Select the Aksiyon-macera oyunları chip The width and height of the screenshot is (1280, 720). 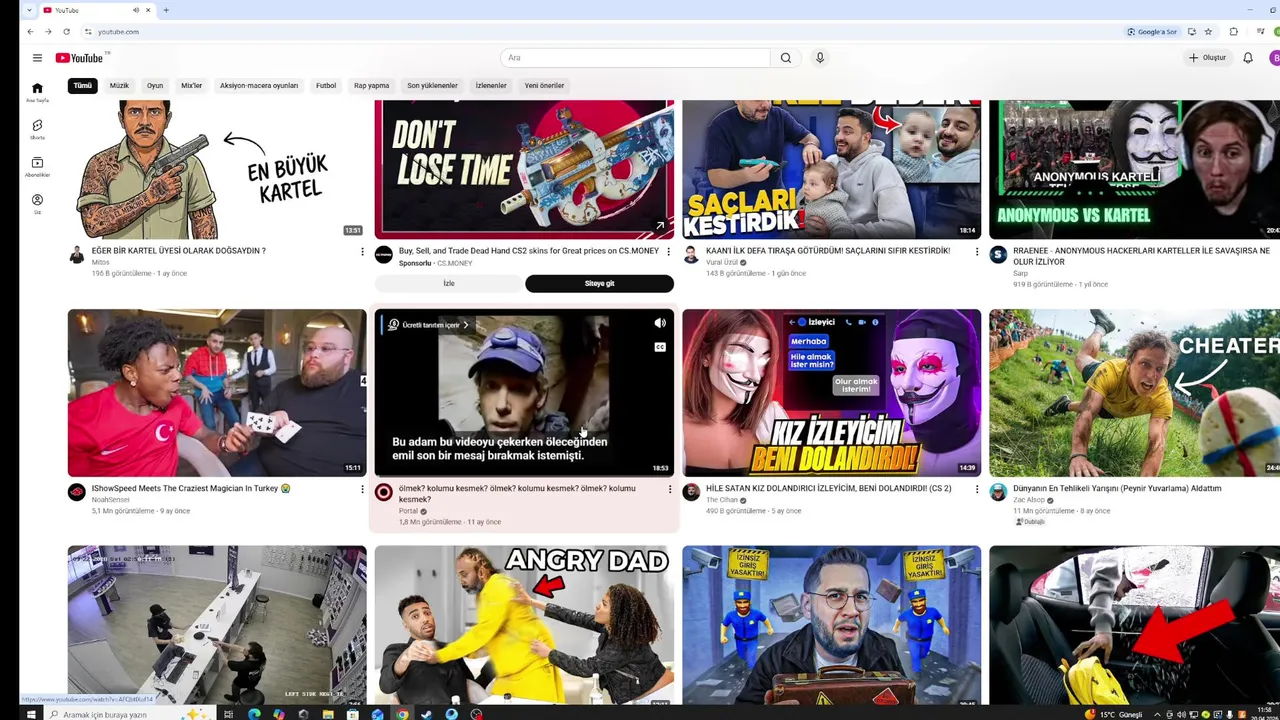(x=259, y=86)
